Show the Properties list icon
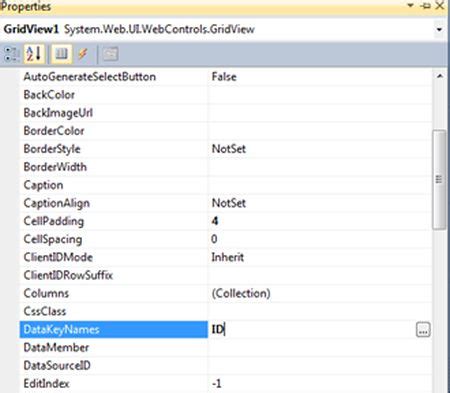450x393 pixels. click(x=61, y=54)
